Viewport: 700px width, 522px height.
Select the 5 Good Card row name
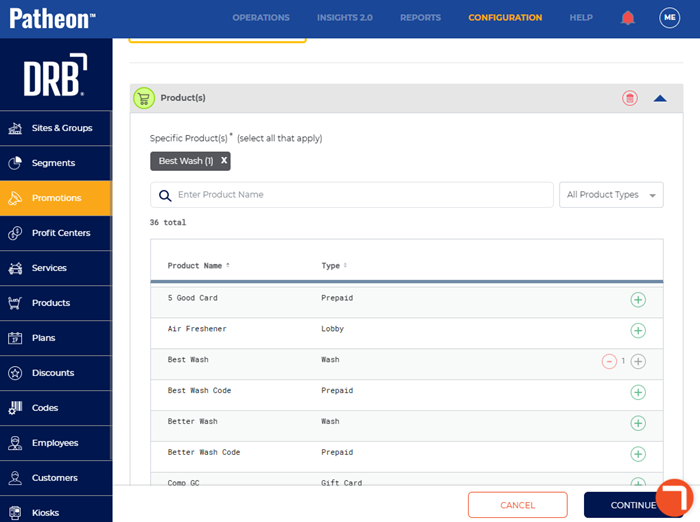click(x=192, y=298)
